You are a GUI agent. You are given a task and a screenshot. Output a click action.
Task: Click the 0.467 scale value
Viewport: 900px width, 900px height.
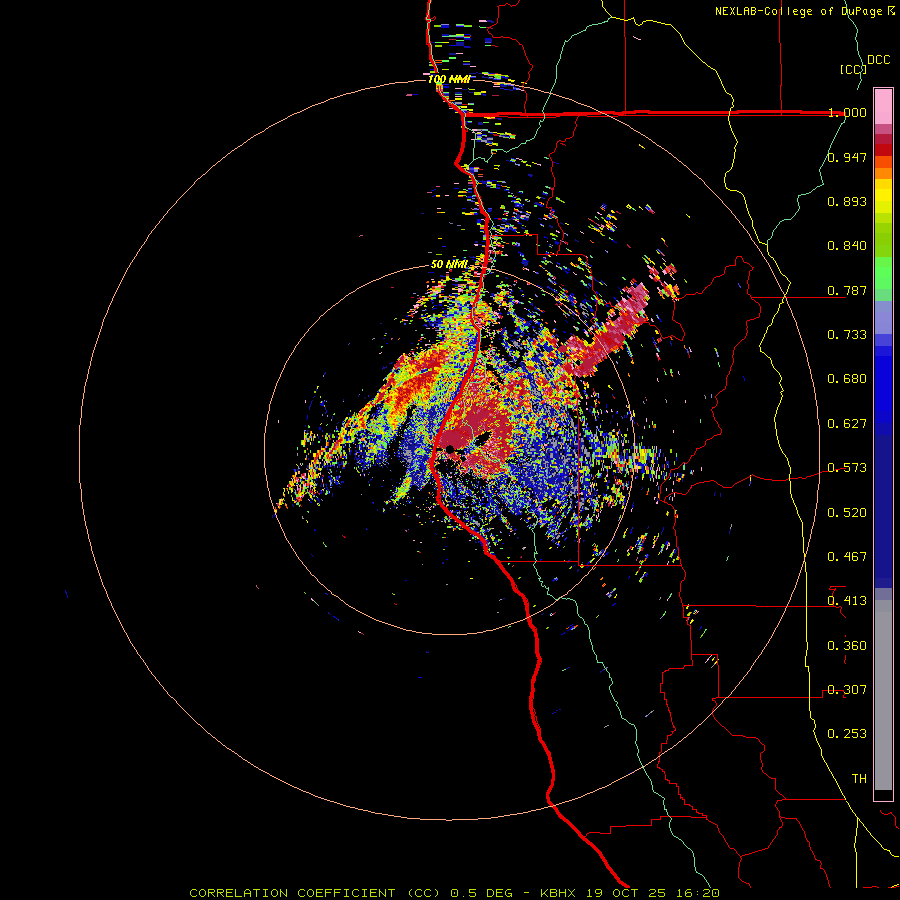coord(847,557)
